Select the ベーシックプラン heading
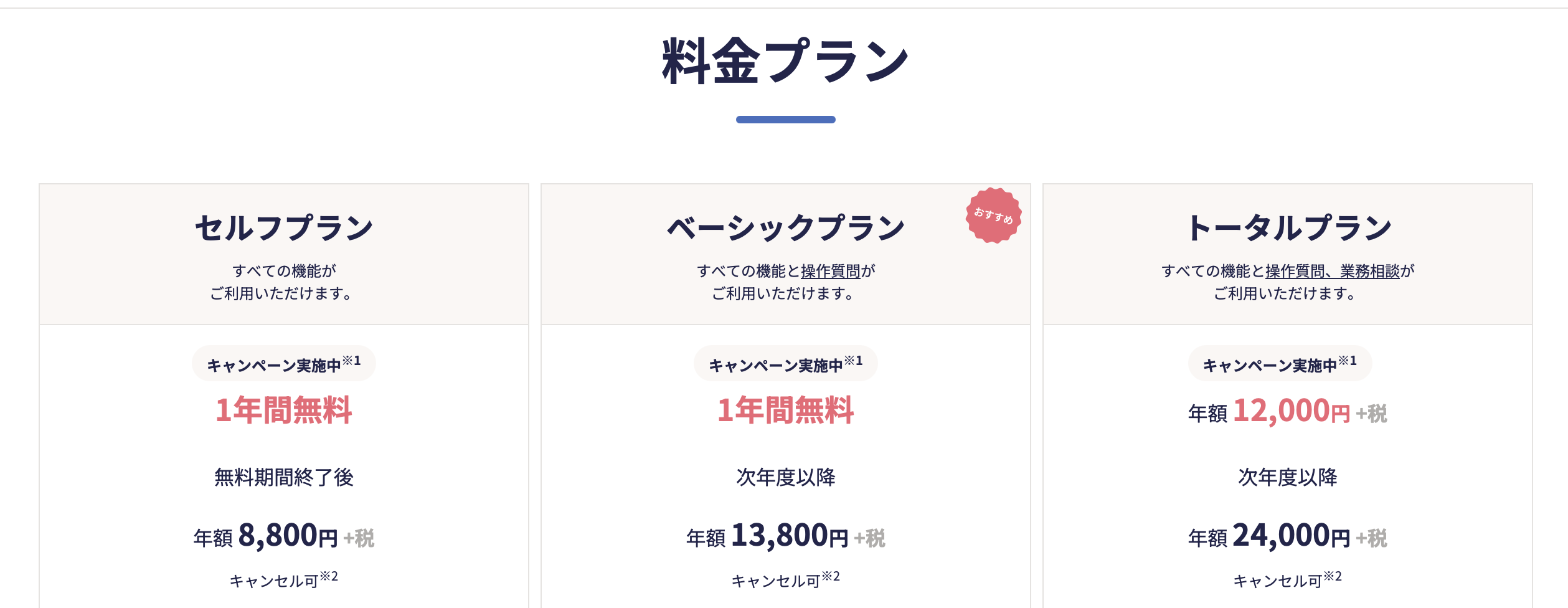The height and width of the screenshot is (608, 1568). point(786,227)
